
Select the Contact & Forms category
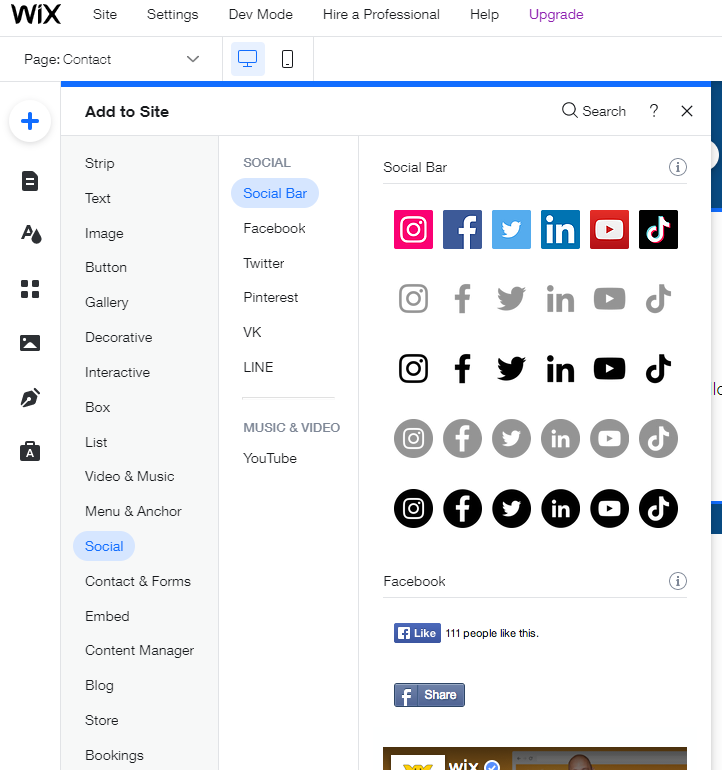138,581
